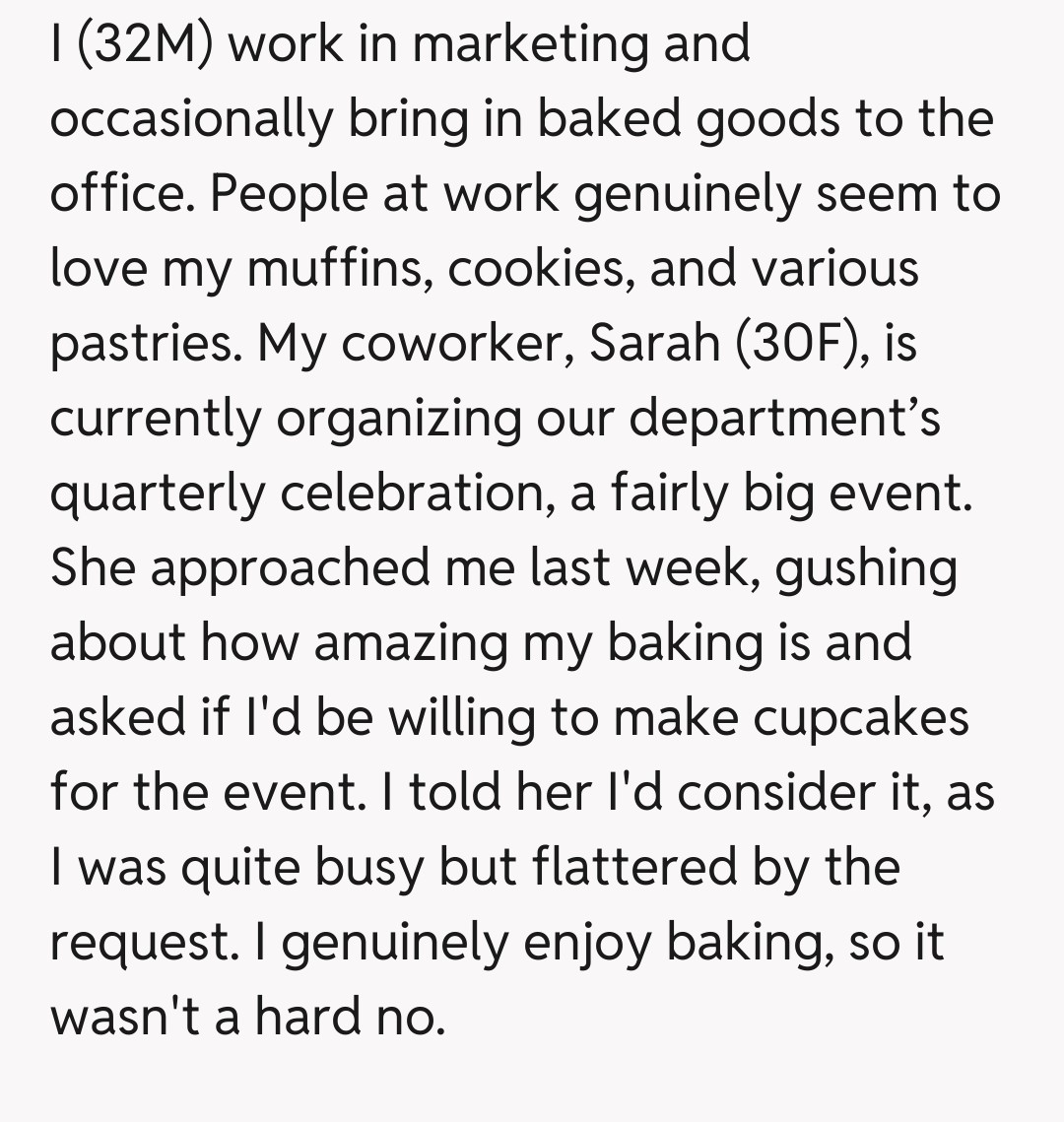Select the word "organizing"
The image size is (1064, 1122).
click(398, 419)
